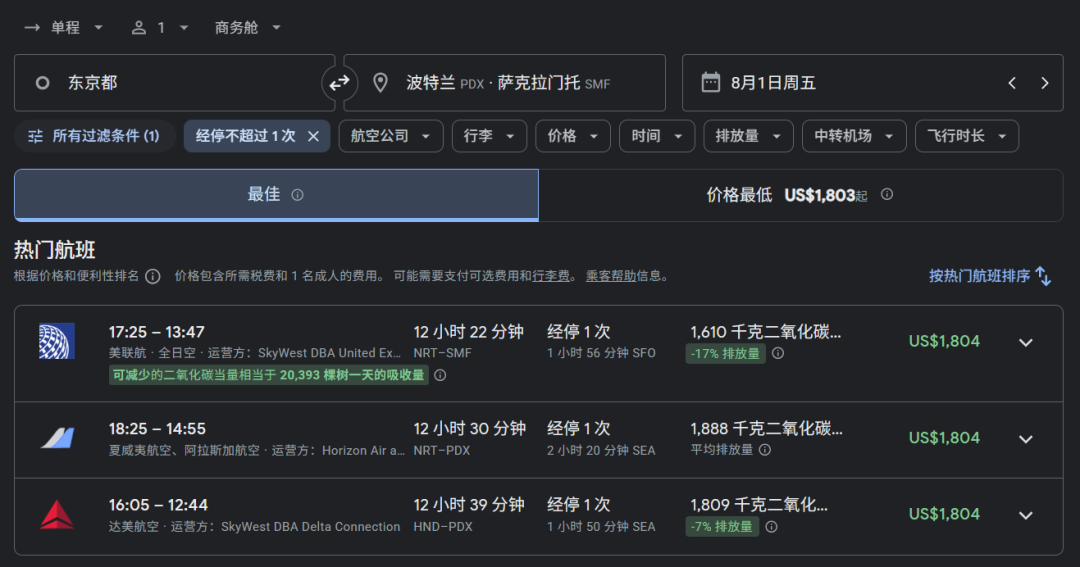Go to previous date using left arrow
The image size is (1080, 567).
click(x=1012, y=83)
